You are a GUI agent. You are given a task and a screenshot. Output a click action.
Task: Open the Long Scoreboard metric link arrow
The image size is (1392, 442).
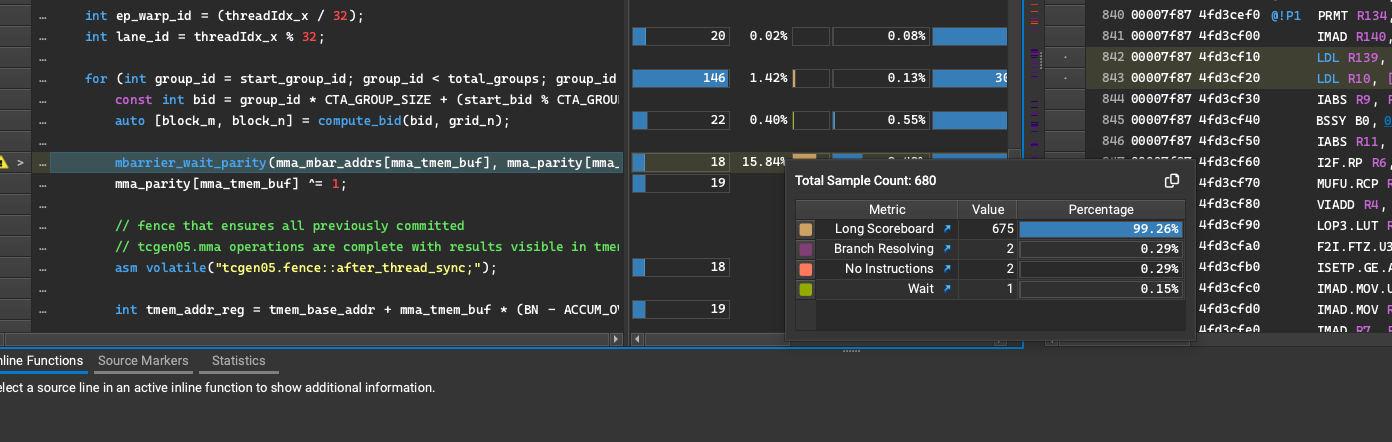[x=946, y=229]
